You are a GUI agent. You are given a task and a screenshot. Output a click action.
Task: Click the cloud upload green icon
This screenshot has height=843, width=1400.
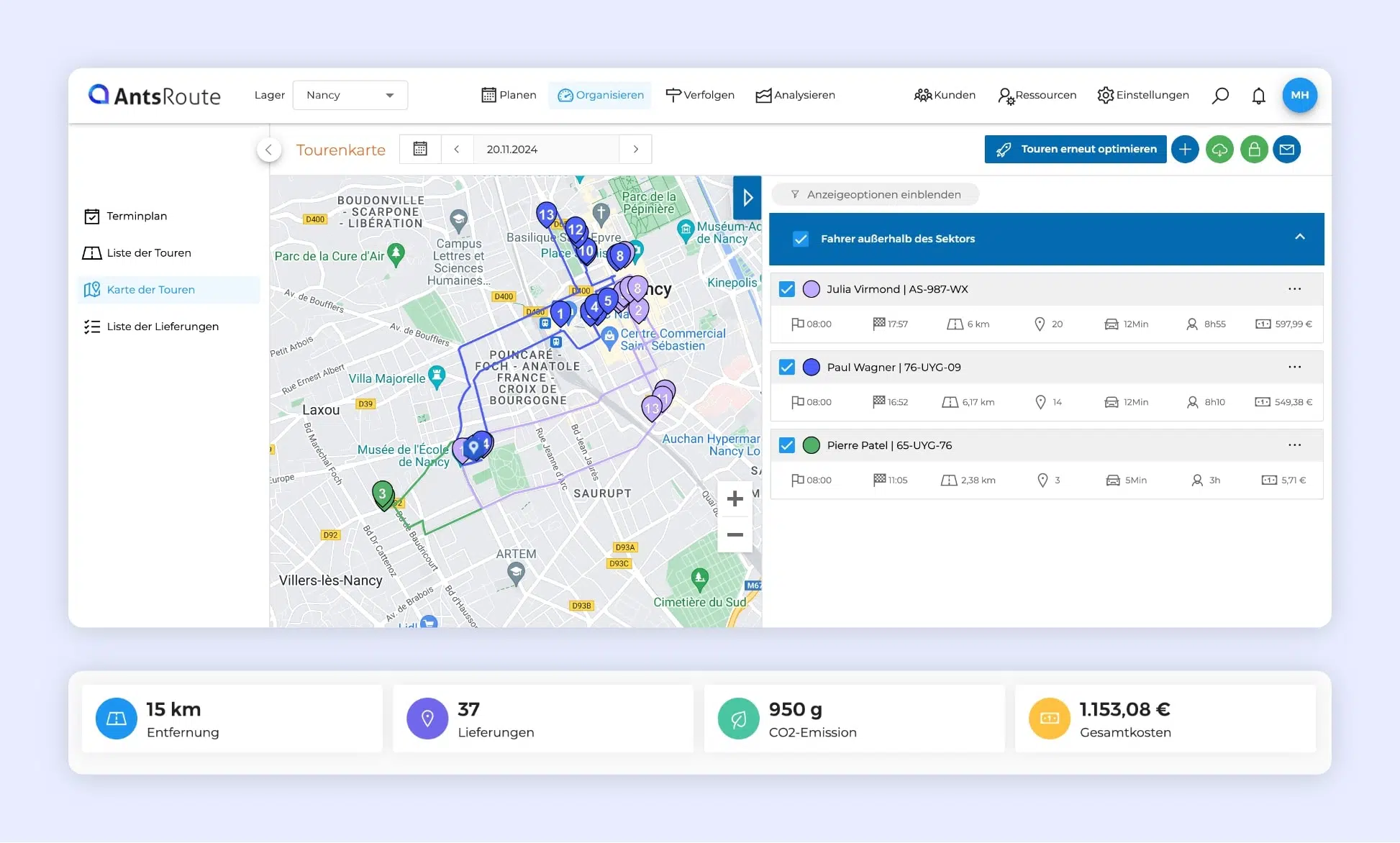(x=1219, y=150)
